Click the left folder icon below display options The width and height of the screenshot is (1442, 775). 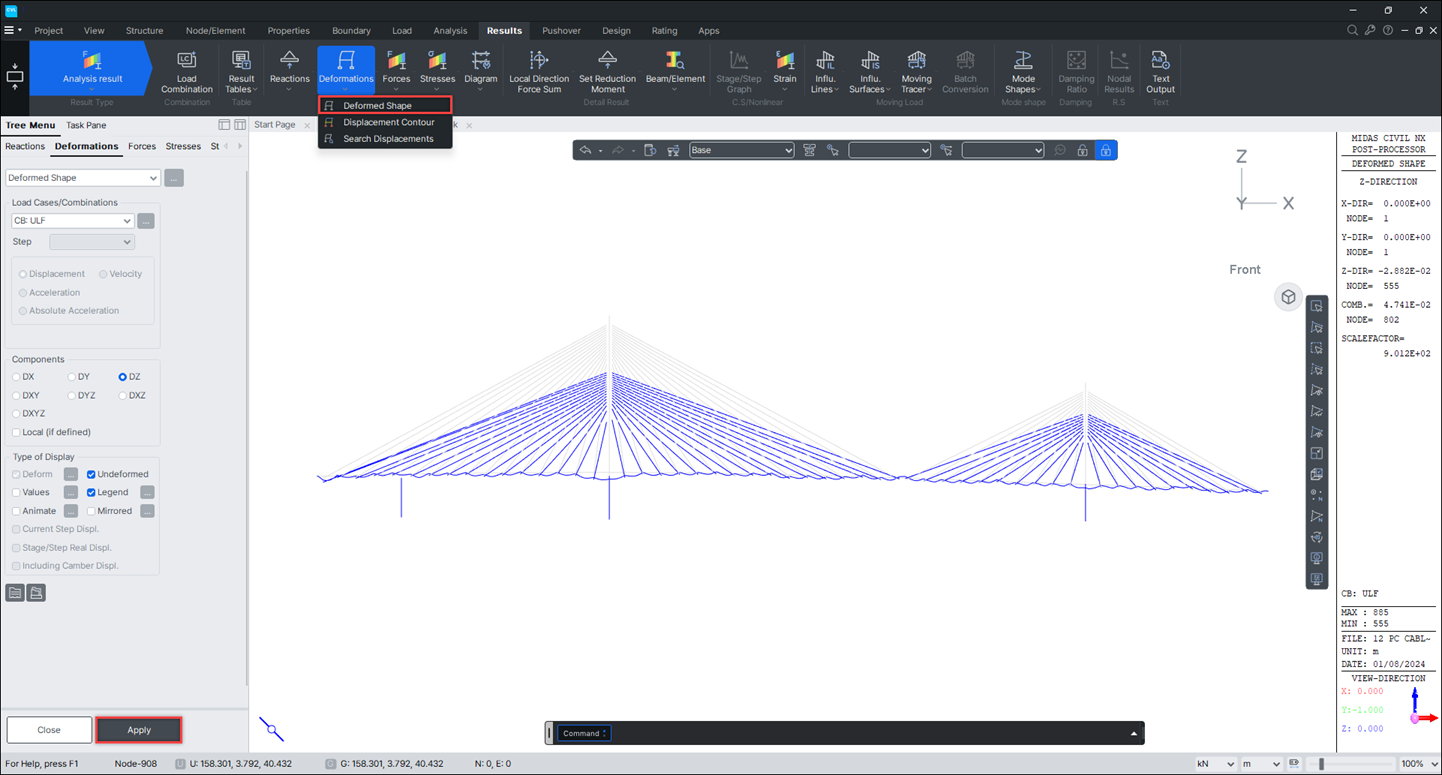(x=15, y=593)
